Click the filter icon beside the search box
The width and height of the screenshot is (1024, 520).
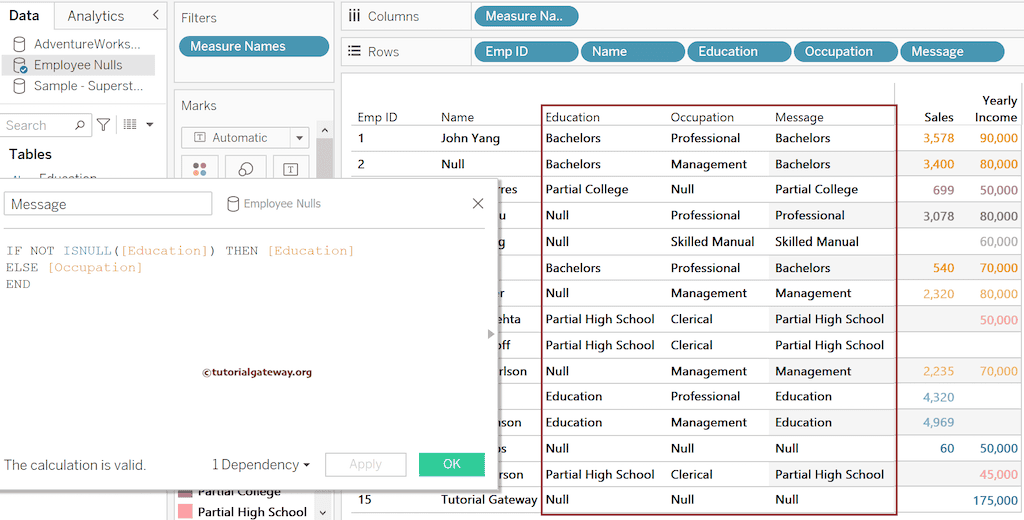coord(103,125)
